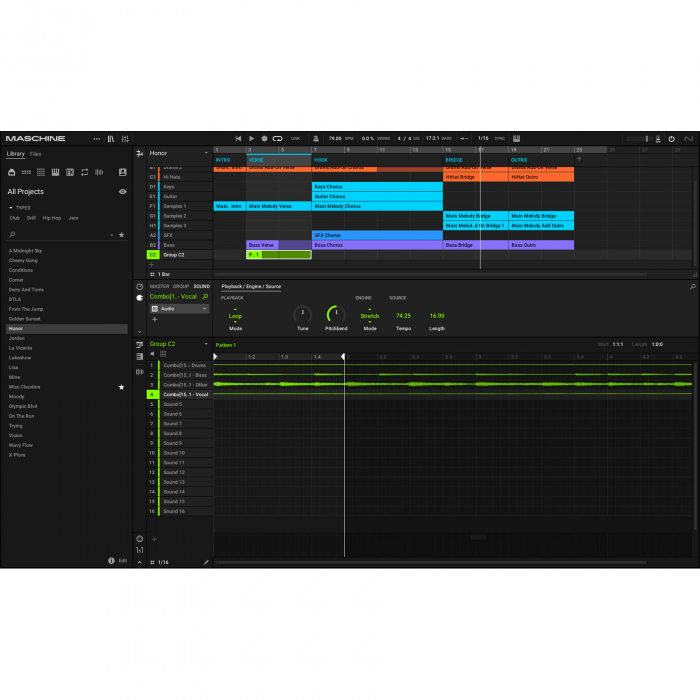Image resolution: width=700 pixels, height=700 pixels.
Task: Switch to the Files tab
Action: (35, 154)
